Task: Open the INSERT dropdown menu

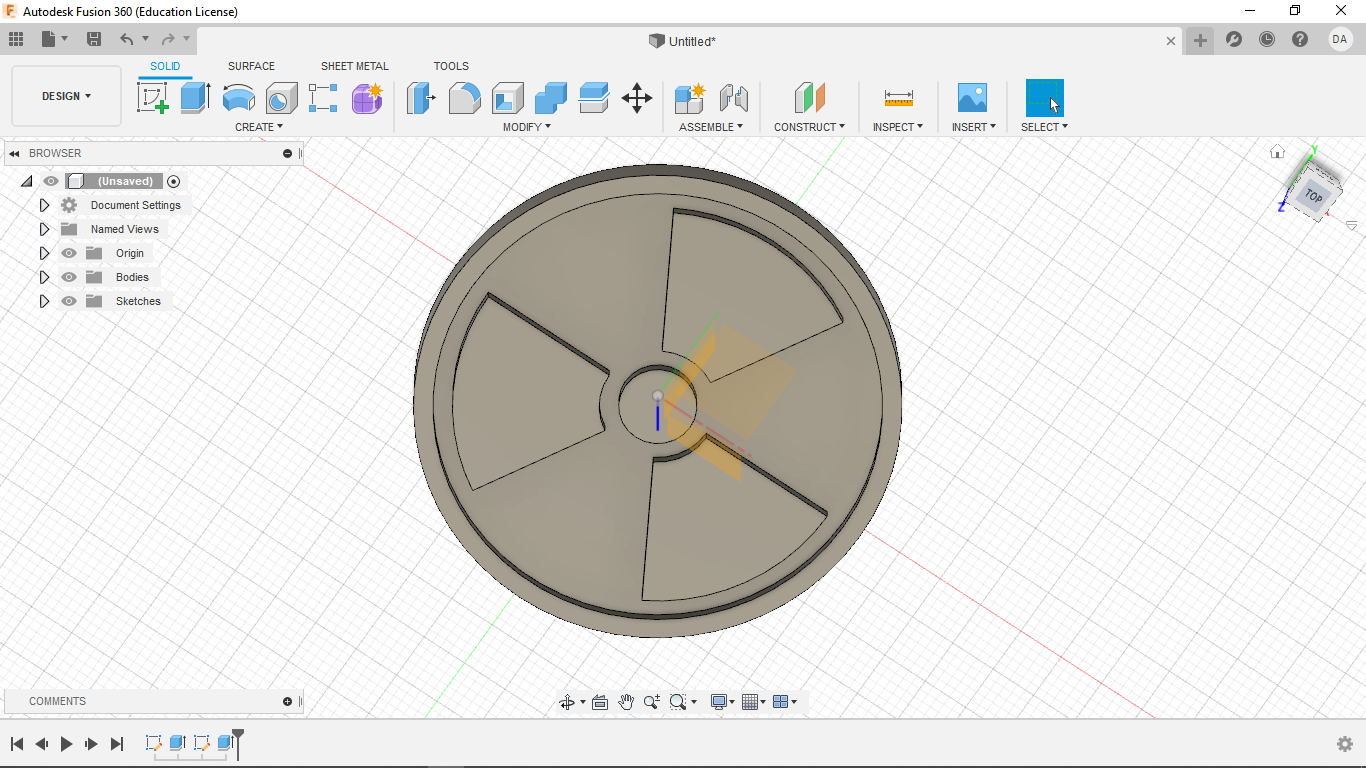Action: 975,127
